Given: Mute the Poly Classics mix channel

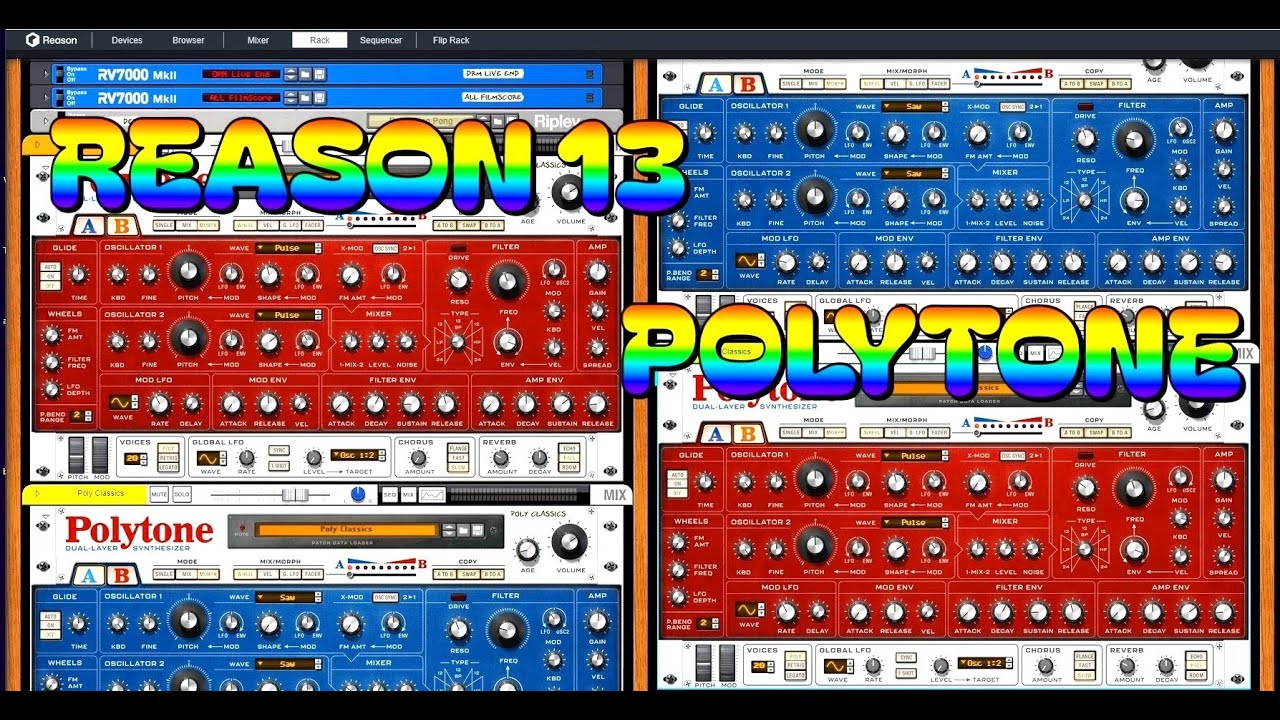Looking at the screenshot, I should (x=158, y=494).
